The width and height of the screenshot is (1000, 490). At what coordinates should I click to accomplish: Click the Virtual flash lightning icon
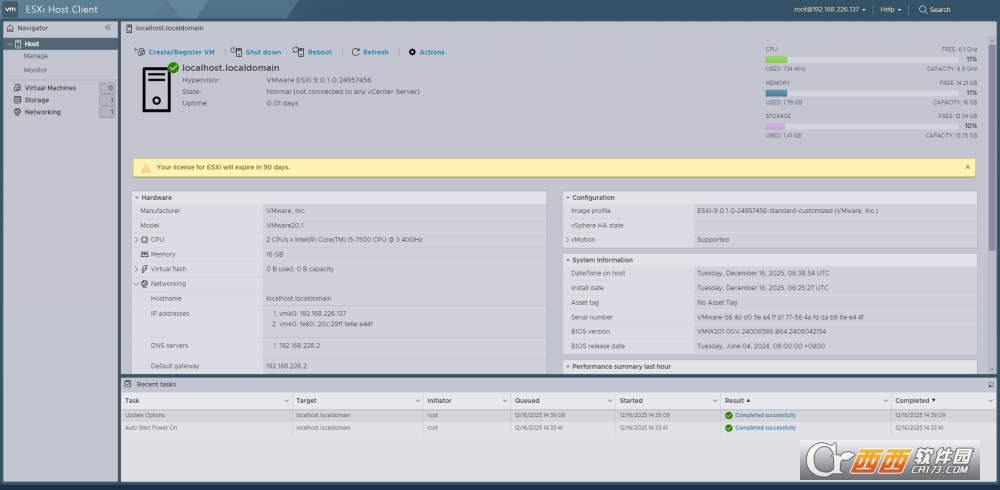click(145, 269)
